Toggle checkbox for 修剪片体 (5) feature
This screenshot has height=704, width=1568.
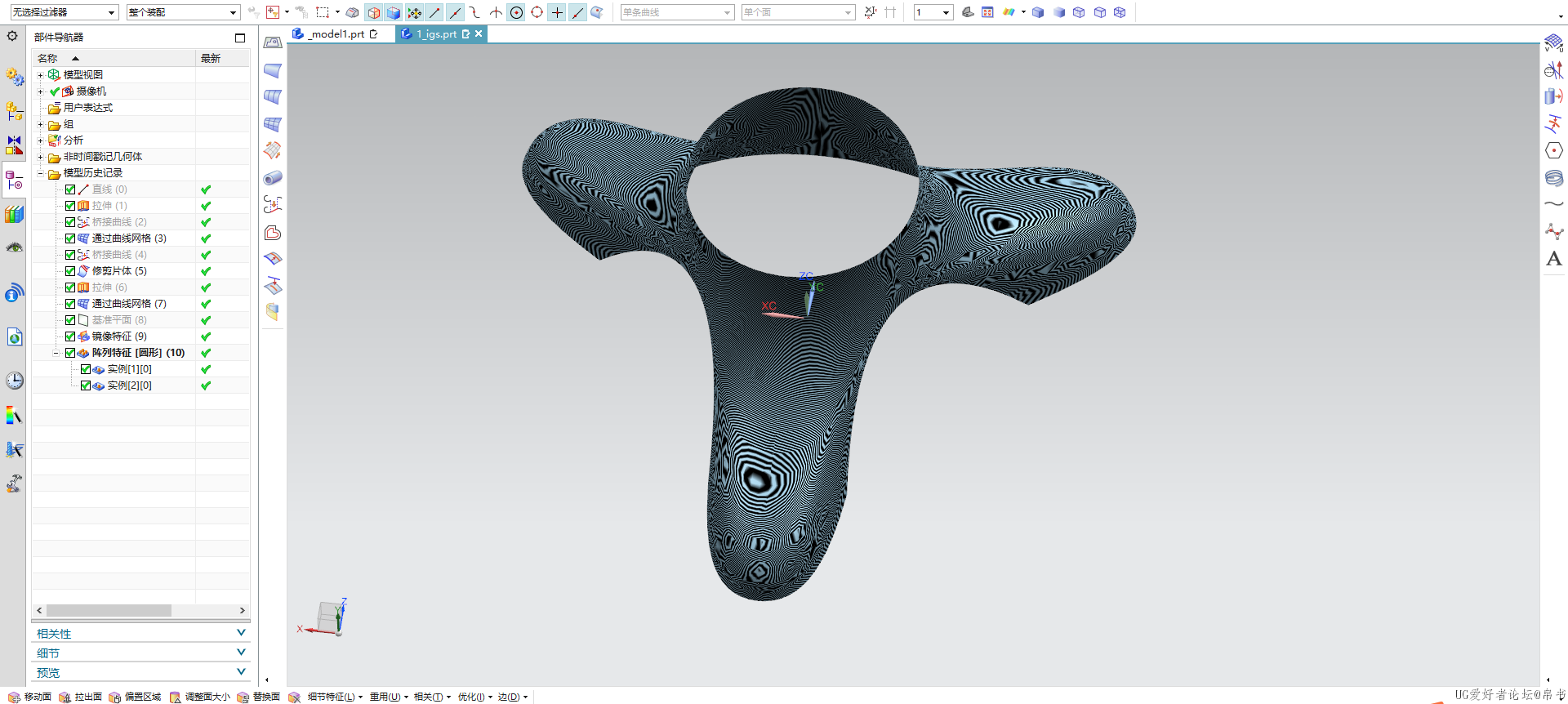70,271
